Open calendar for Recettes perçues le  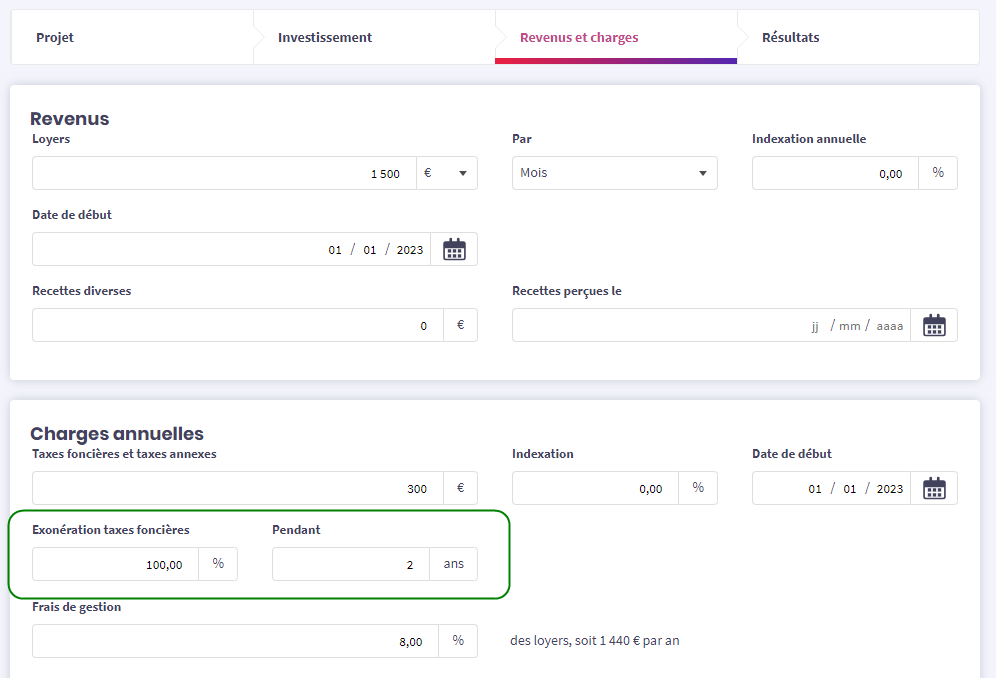(x=934, y=325)
